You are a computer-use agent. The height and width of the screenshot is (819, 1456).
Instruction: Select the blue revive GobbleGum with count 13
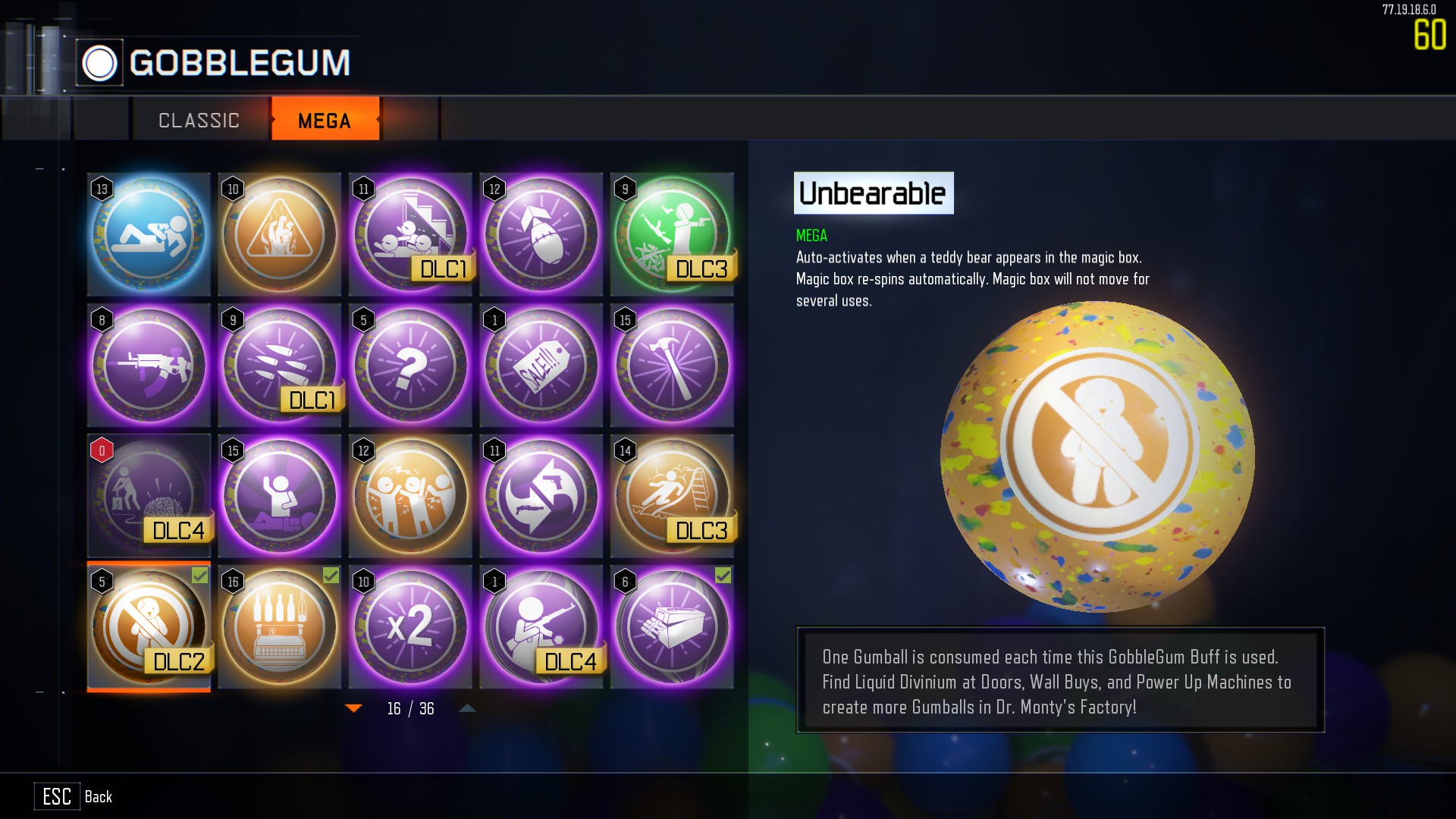click(x=149, y=234)
